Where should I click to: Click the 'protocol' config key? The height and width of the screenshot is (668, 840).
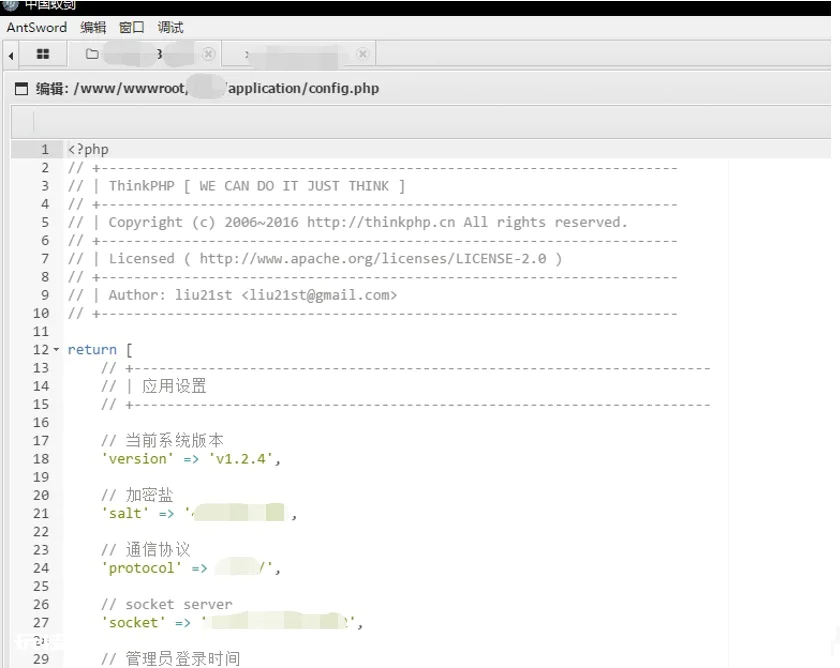tap(141, 568)
